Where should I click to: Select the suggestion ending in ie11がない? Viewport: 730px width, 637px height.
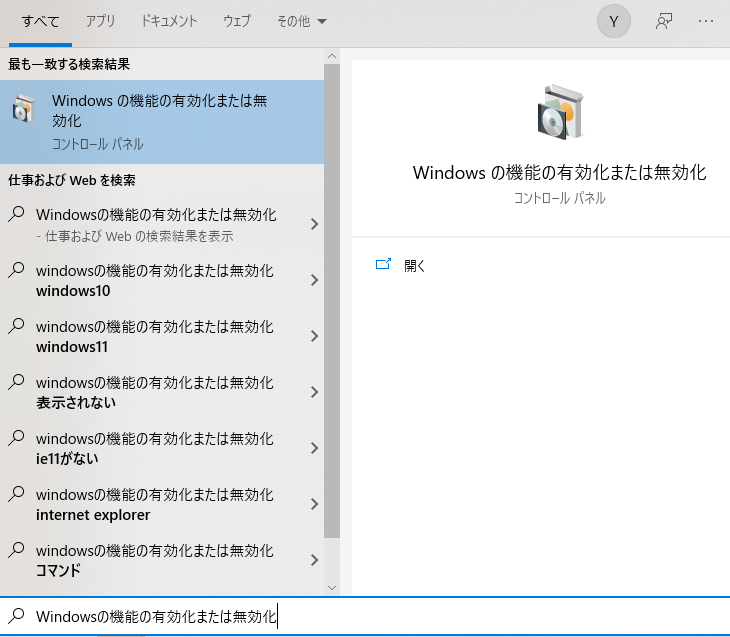click(x=162, y=448)
